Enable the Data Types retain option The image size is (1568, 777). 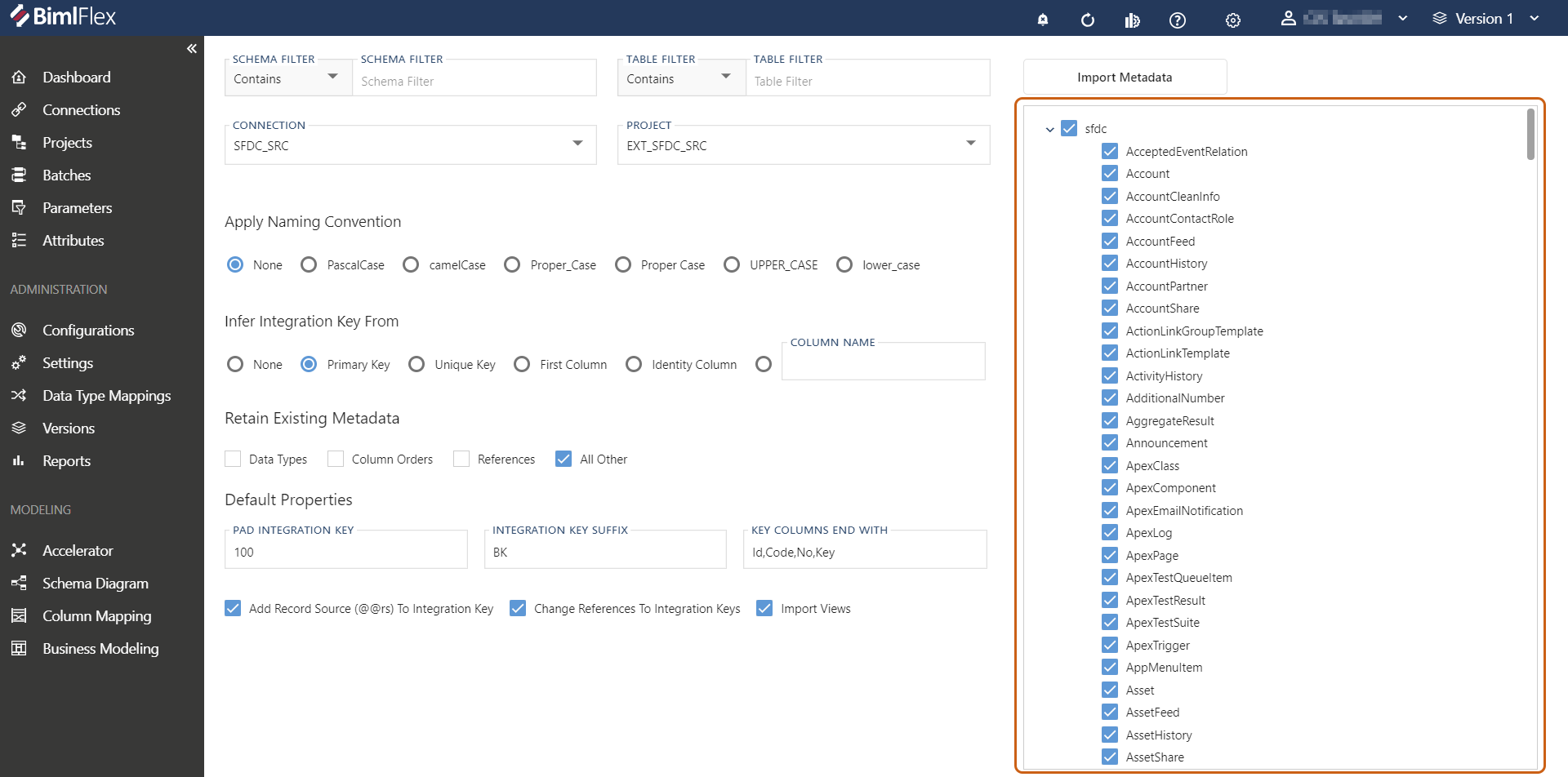click(233, 459)
